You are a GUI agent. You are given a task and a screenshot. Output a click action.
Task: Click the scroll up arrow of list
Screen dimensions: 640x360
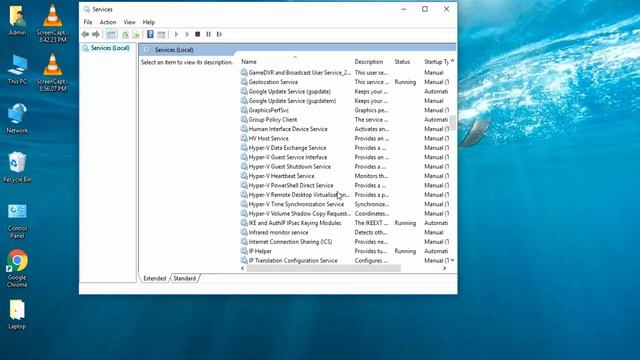[452, 61]
